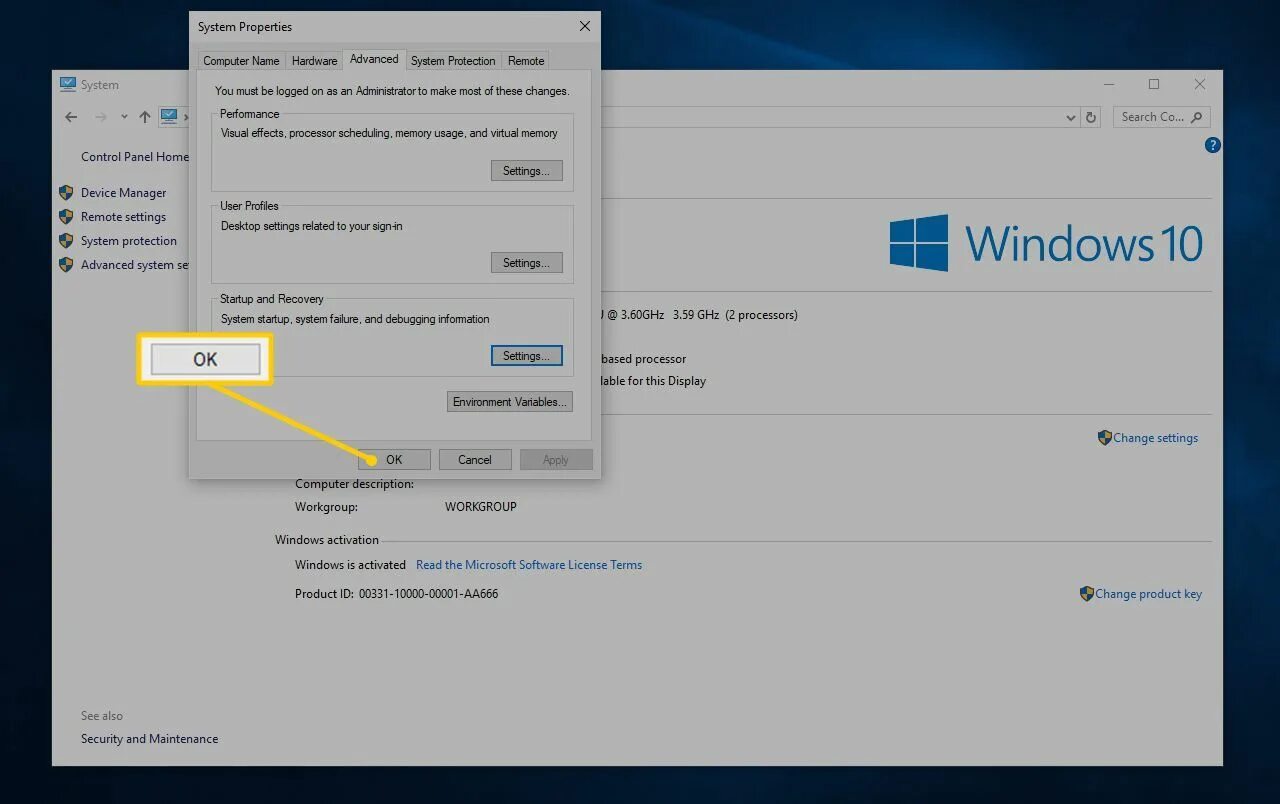Image resolution: width=1280 pixels, height=804 pixels.
Task: Click the search magnifier icon
Action: (1198, 117)
